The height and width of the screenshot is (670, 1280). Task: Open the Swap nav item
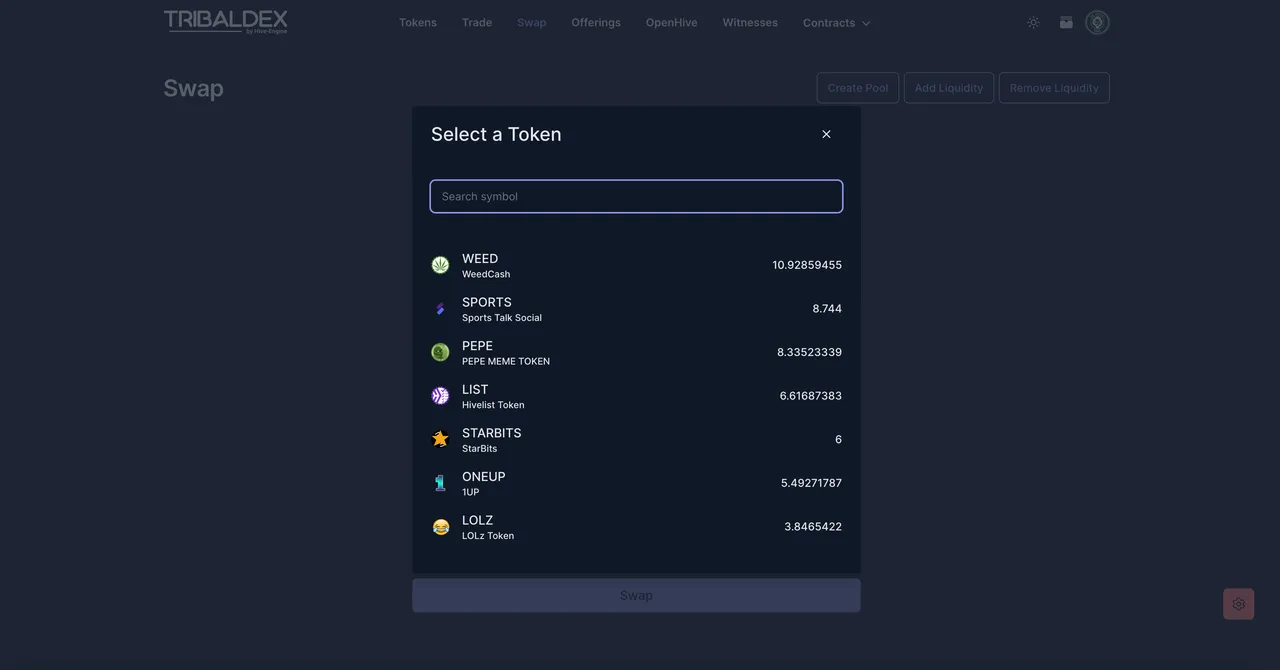pos(532,22)
